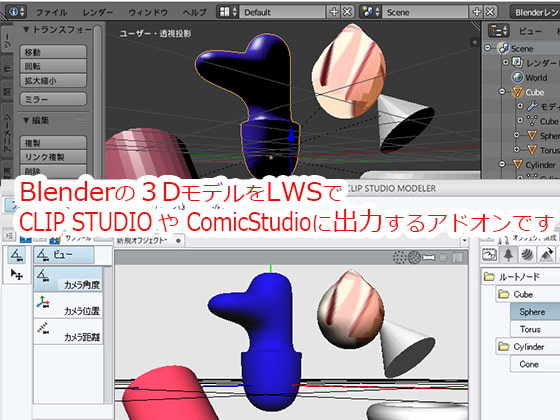Click the World globe icon in outliner
This screenshot has width=560, height=420.
(x=517, y=77)
